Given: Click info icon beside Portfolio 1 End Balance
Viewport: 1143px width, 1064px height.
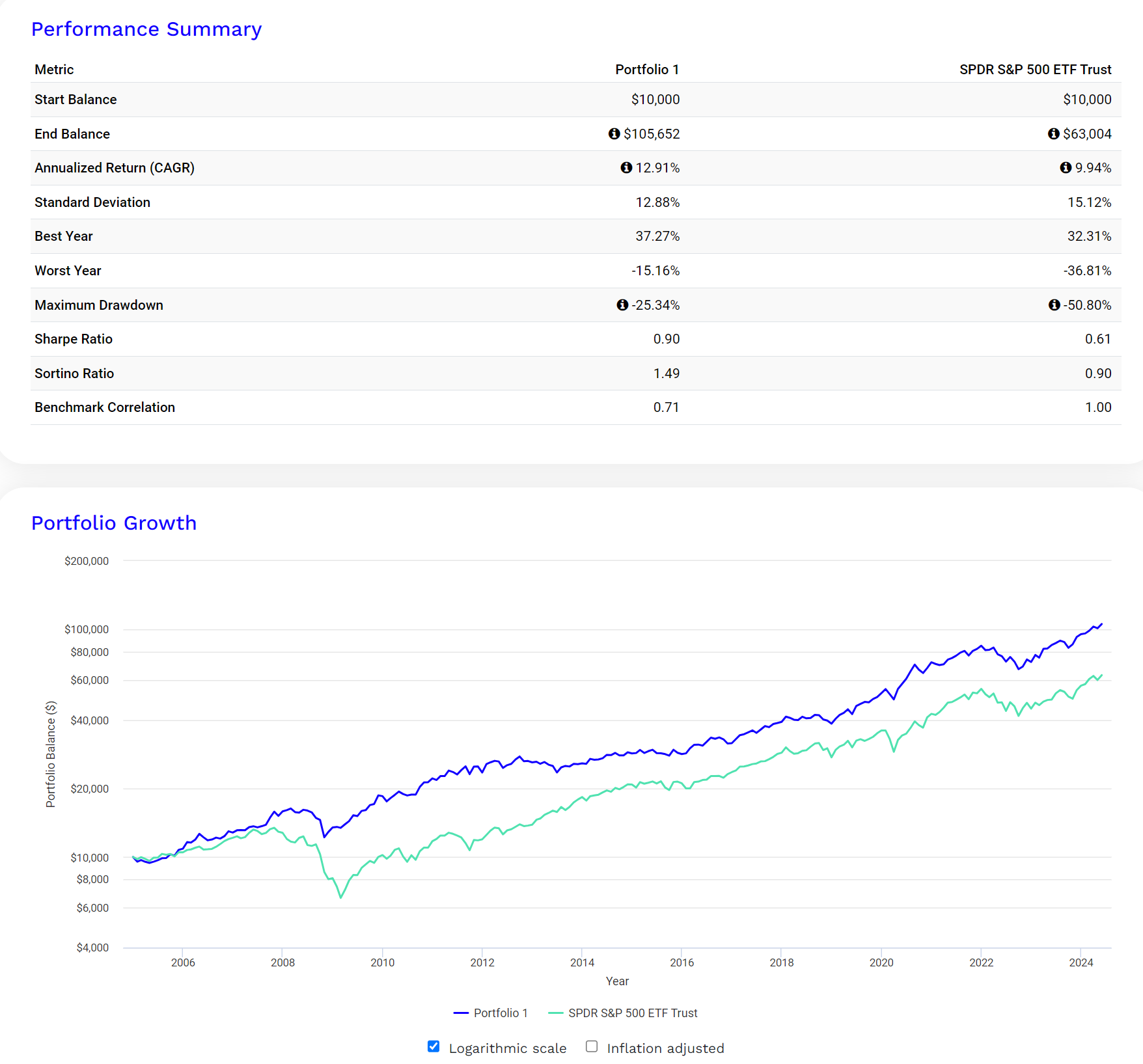Looking at the screenshot, I should pos(614,133).
